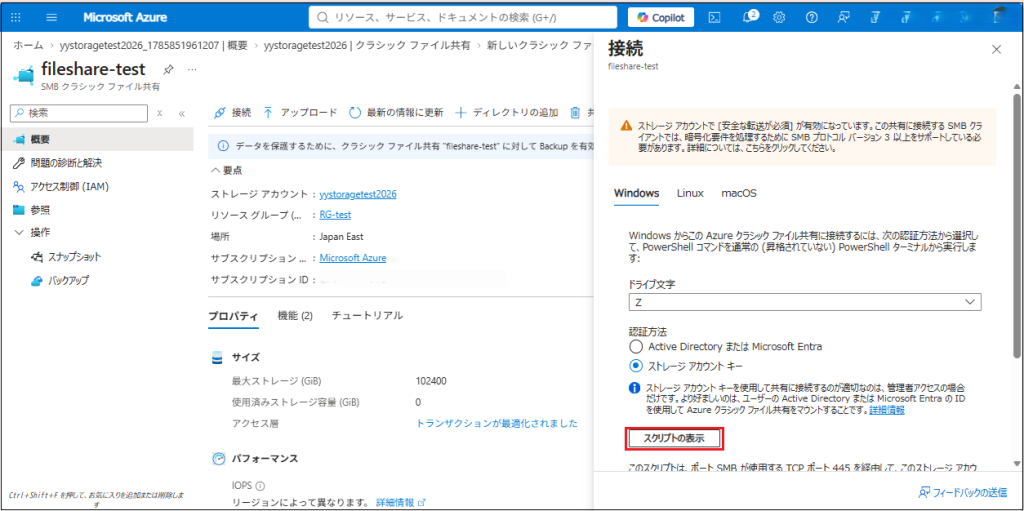1024x511 pixels.
Task: Close the 接続 panel with the X
Action: pyautogui.click(x=996, y=50)
